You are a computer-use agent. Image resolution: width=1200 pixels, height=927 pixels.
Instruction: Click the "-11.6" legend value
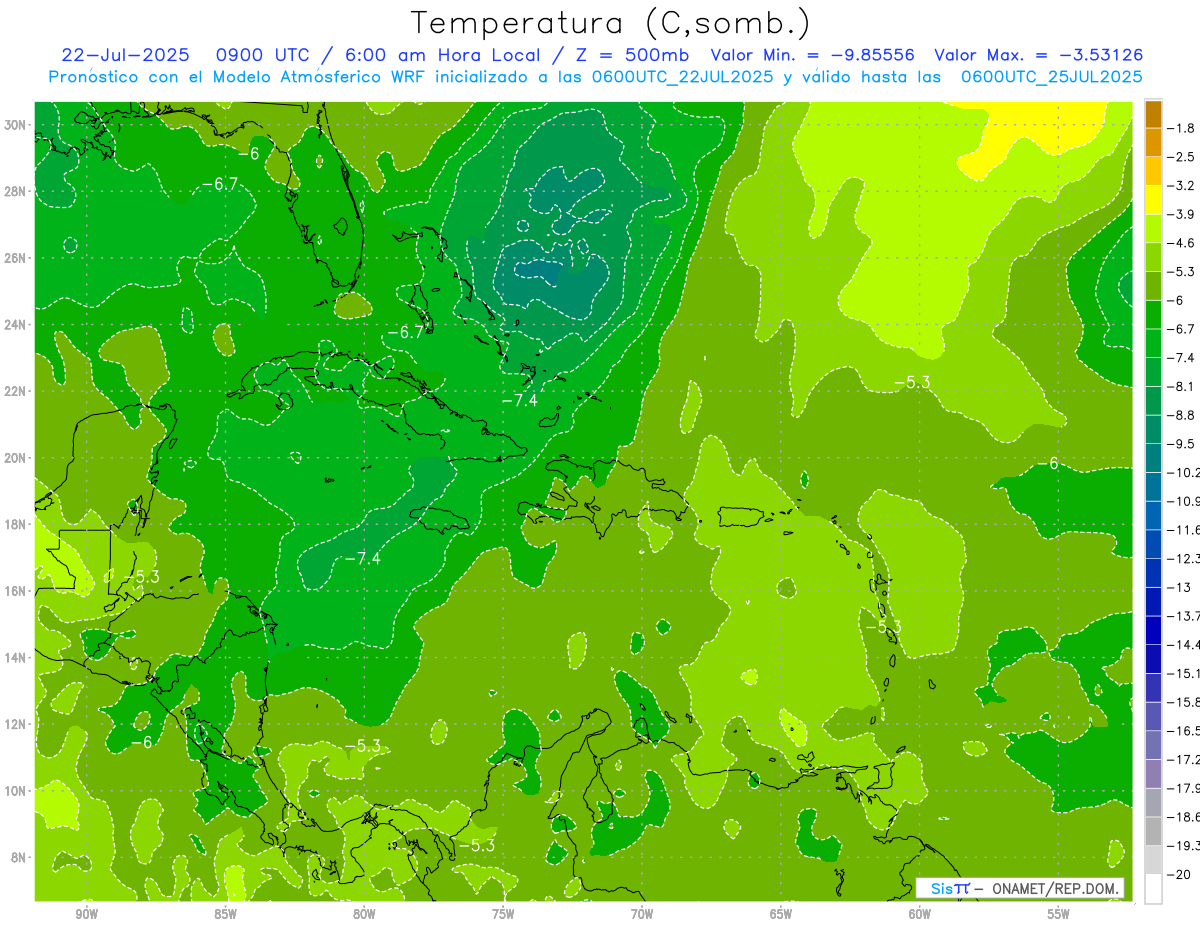tap(1184, 529)
